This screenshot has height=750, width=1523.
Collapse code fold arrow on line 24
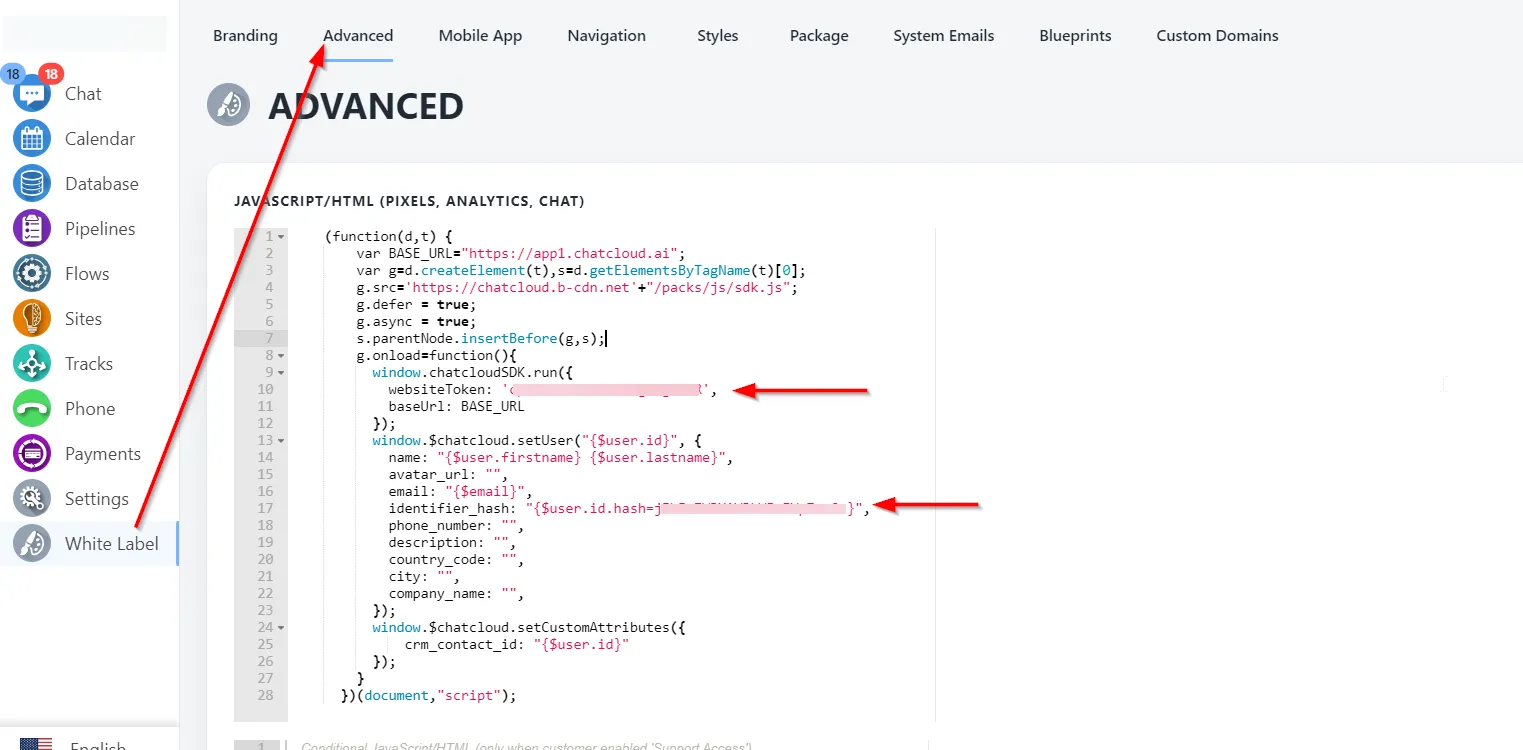click(282, 628)
